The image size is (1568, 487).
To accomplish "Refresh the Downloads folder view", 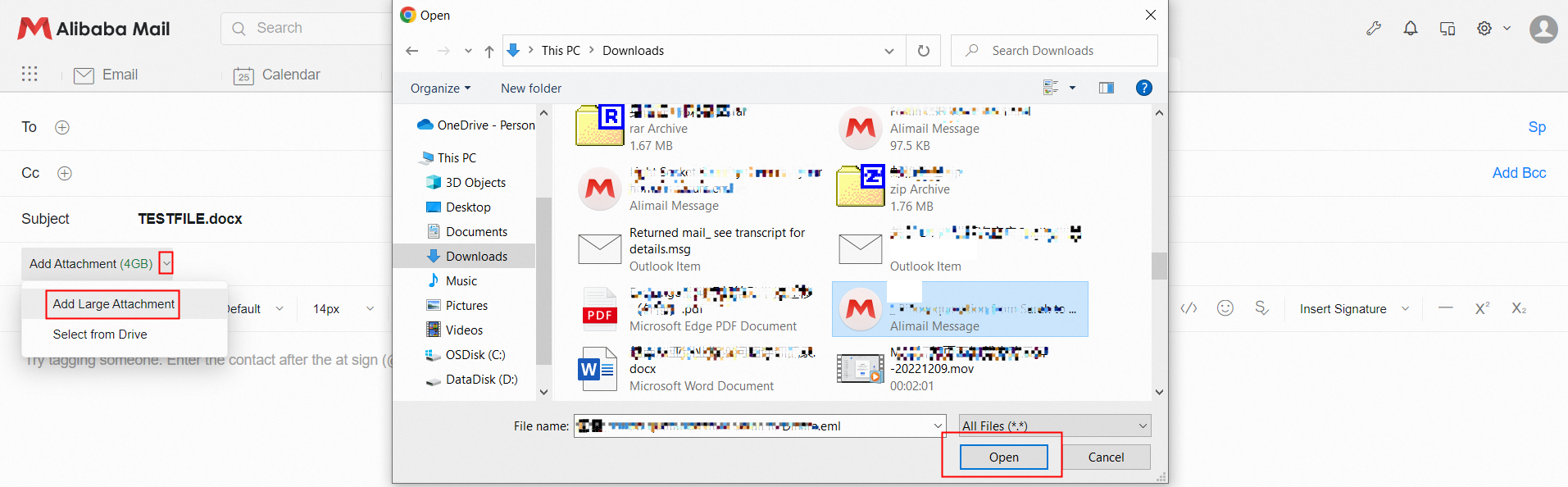I will pos(924,51).
